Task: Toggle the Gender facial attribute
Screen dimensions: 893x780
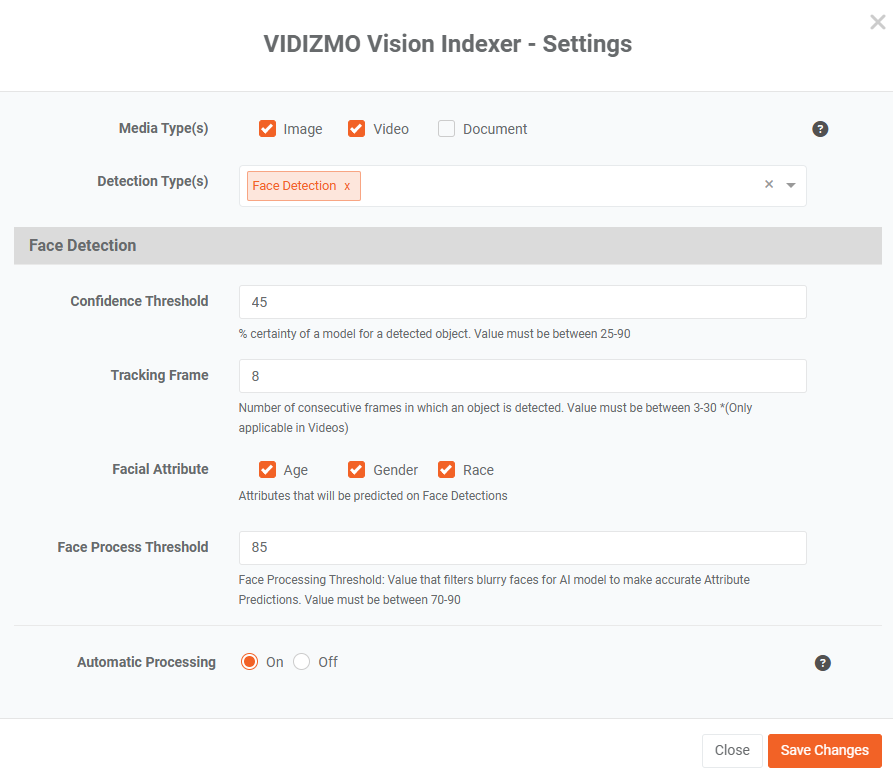Action: click(357, 470)
